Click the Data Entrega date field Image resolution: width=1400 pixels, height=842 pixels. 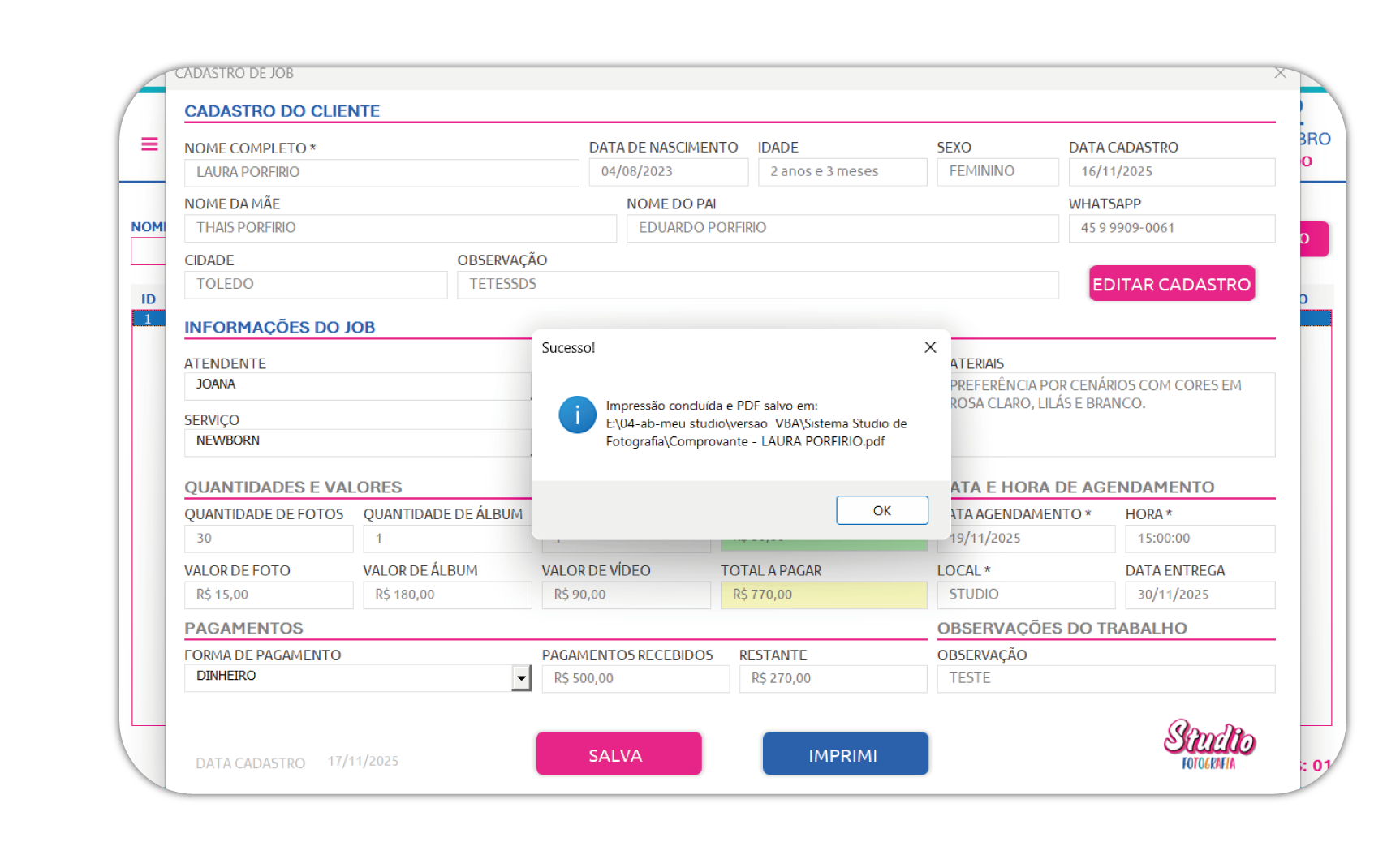click(x=1199, y=595)
